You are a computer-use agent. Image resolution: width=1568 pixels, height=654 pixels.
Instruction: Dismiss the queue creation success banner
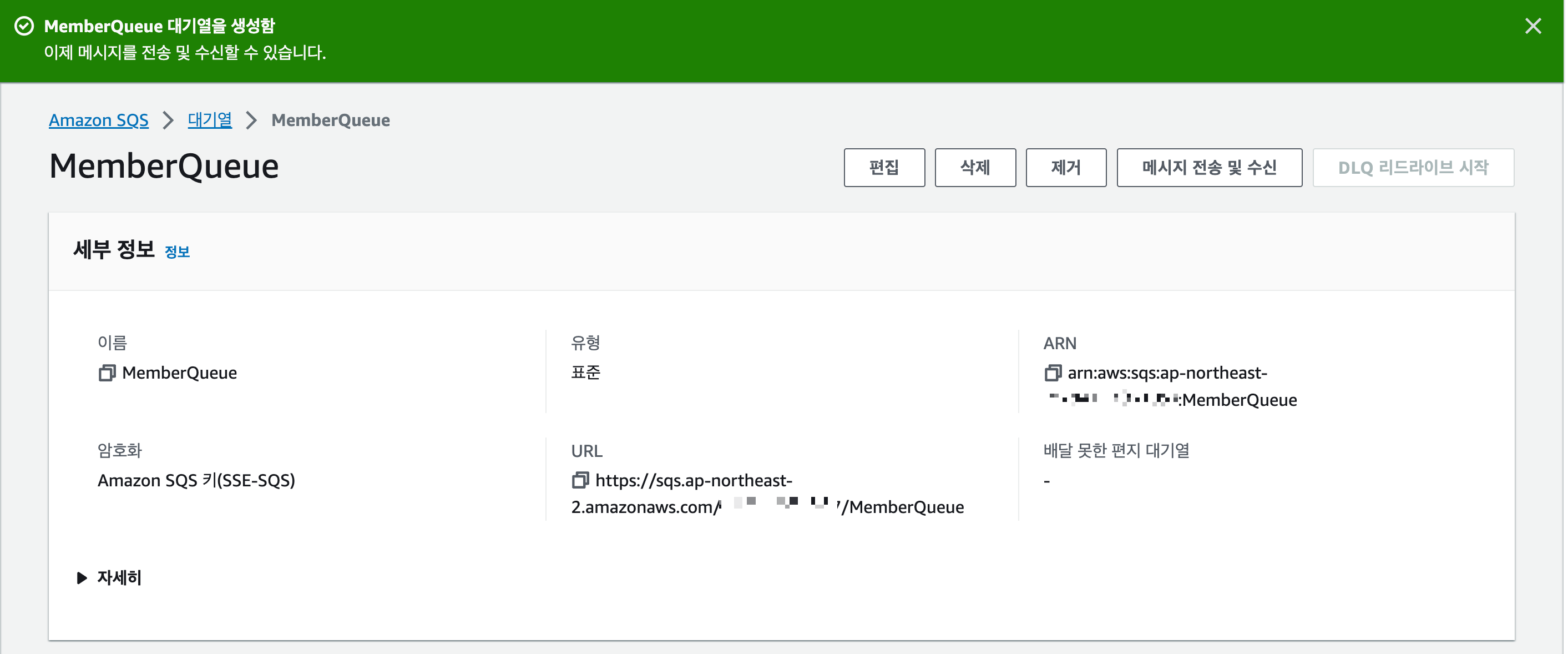coord(1533,26)
